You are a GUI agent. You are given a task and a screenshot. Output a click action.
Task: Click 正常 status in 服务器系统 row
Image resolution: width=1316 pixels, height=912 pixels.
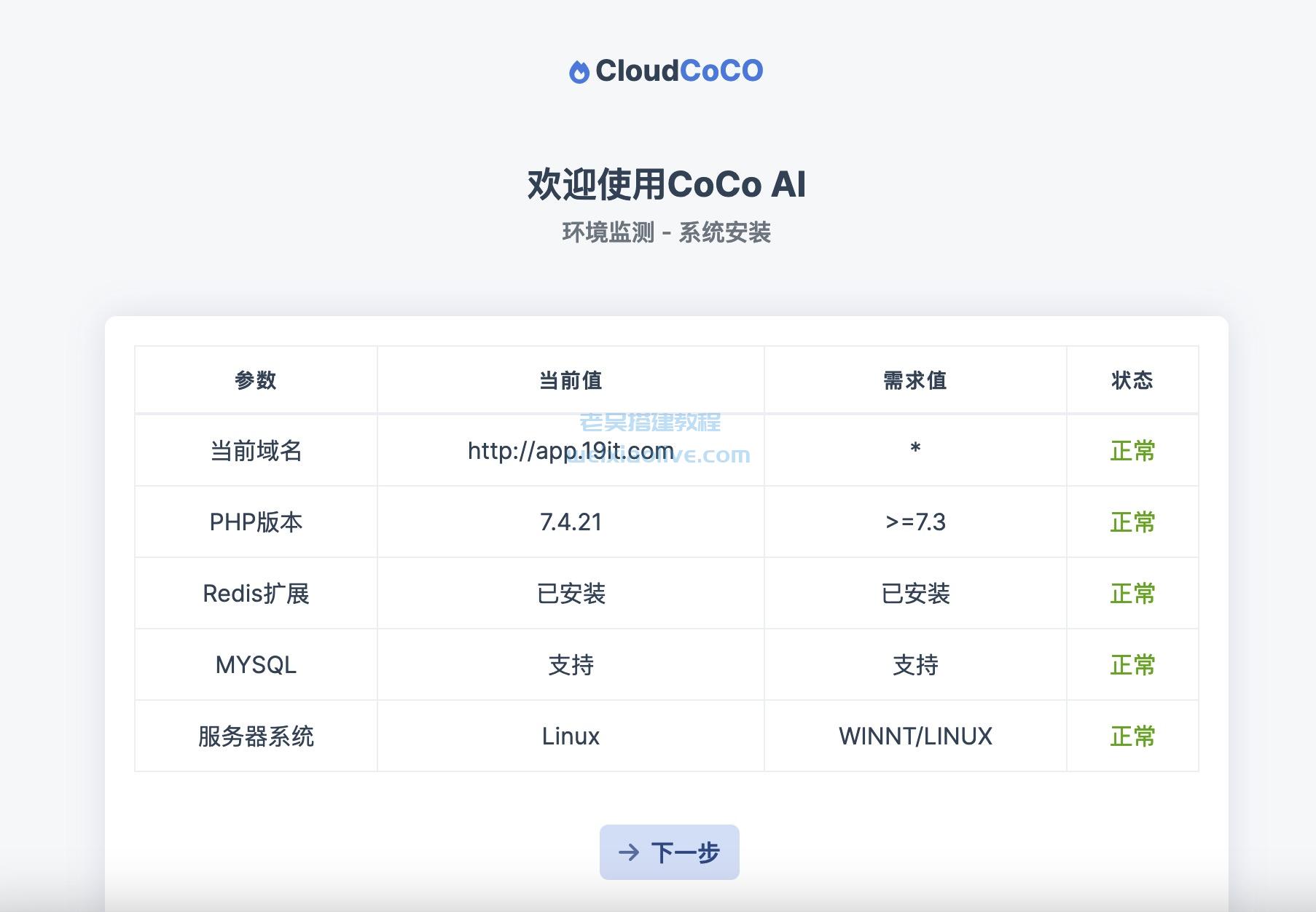[1132, 736]
